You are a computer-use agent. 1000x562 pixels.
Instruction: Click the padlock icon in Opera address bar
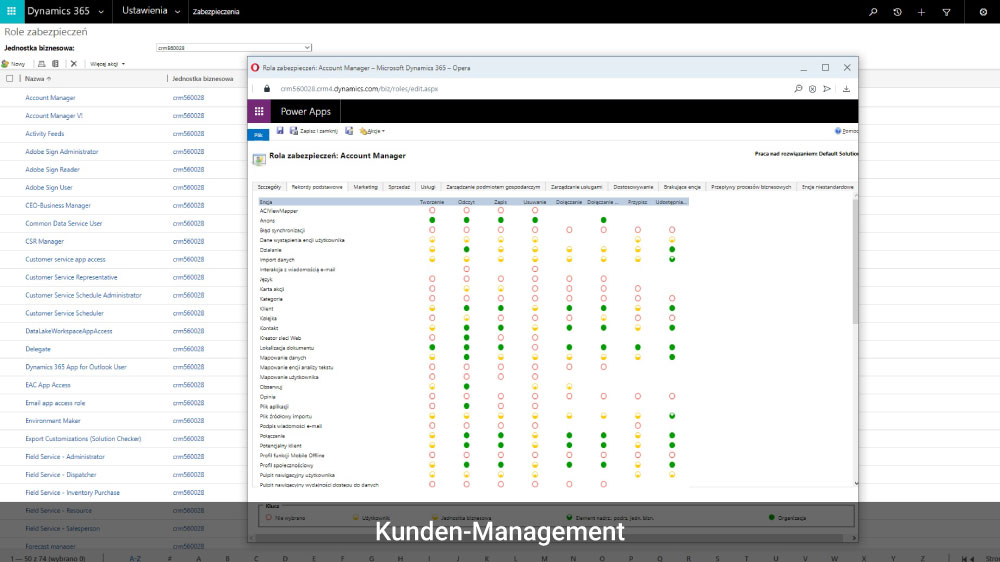pos(267,89)
